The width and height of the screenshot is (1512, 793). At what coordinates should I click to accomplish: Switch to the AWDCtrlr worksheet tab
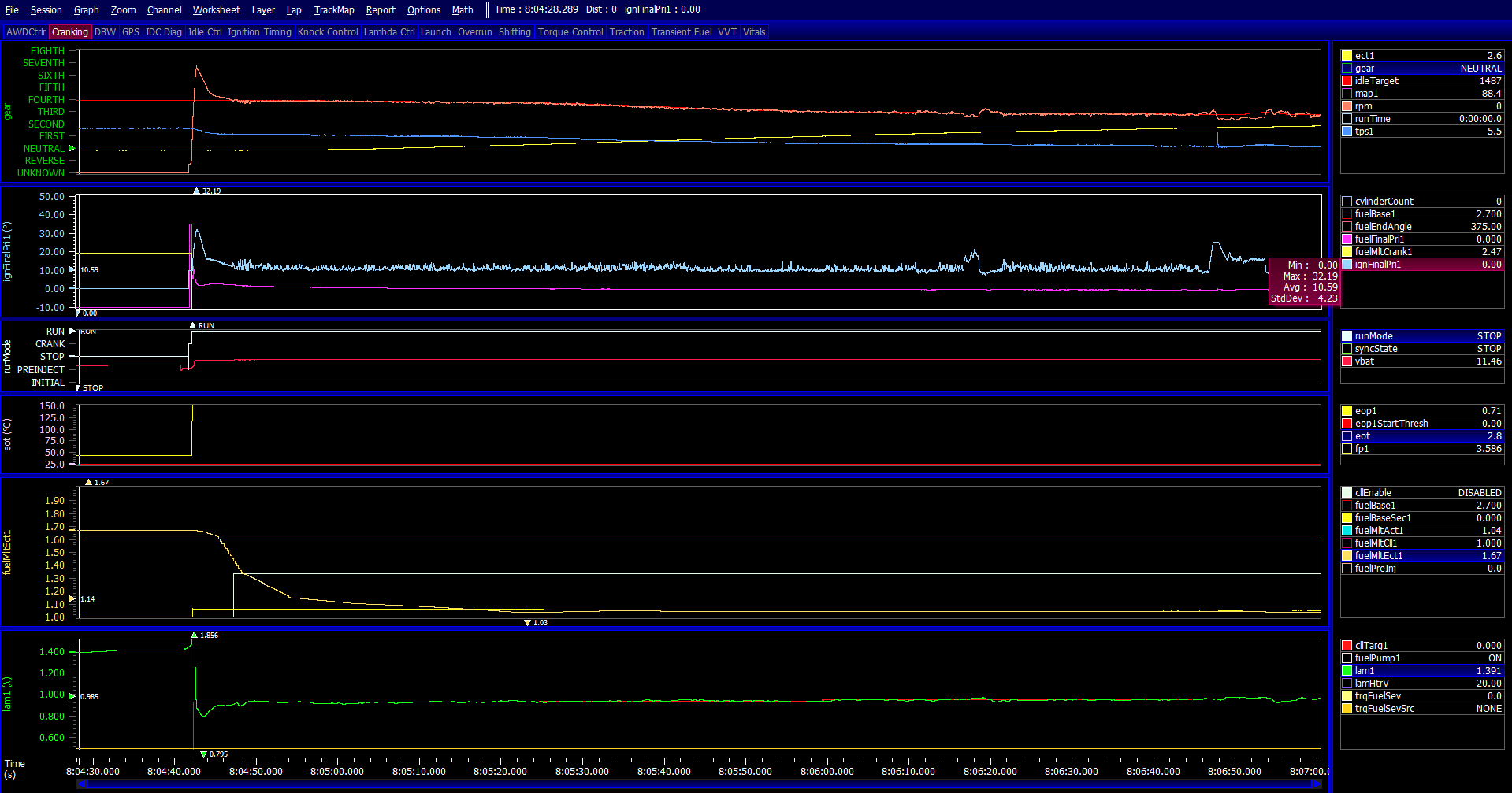coord(26,32)
